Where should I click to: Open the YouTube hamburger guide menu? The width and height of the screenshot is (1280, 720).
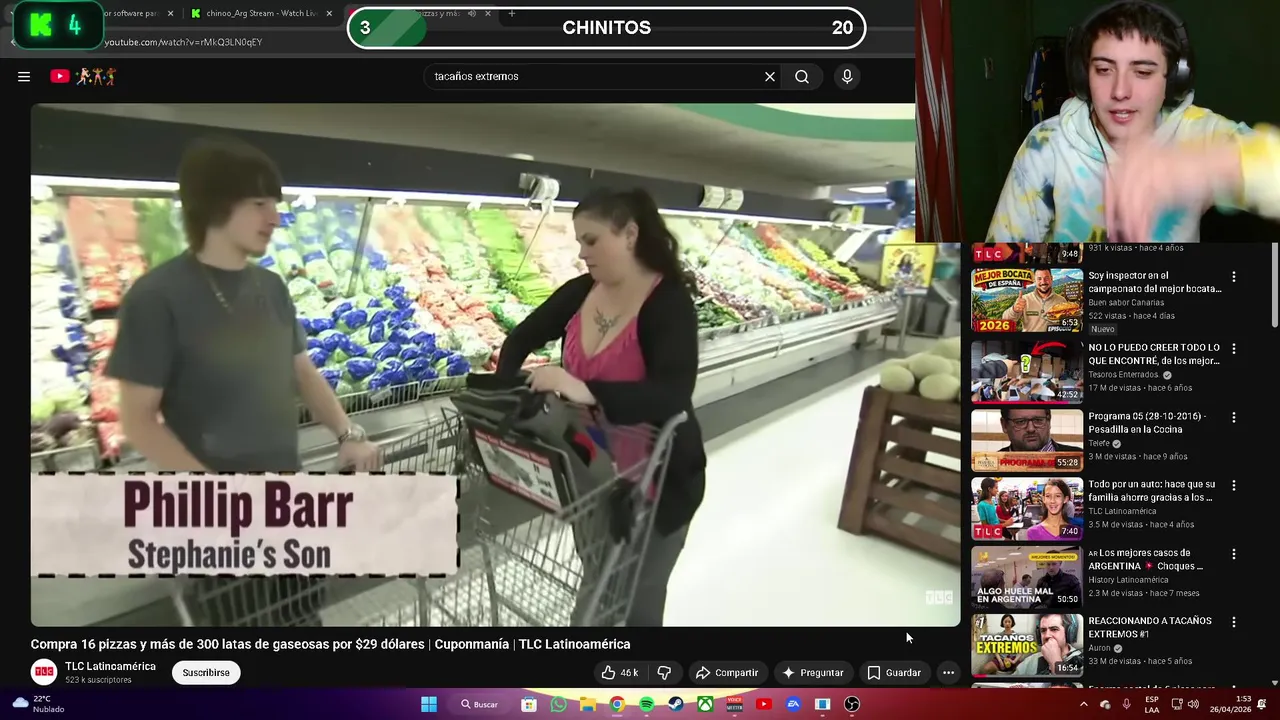[x=24, y=76]
